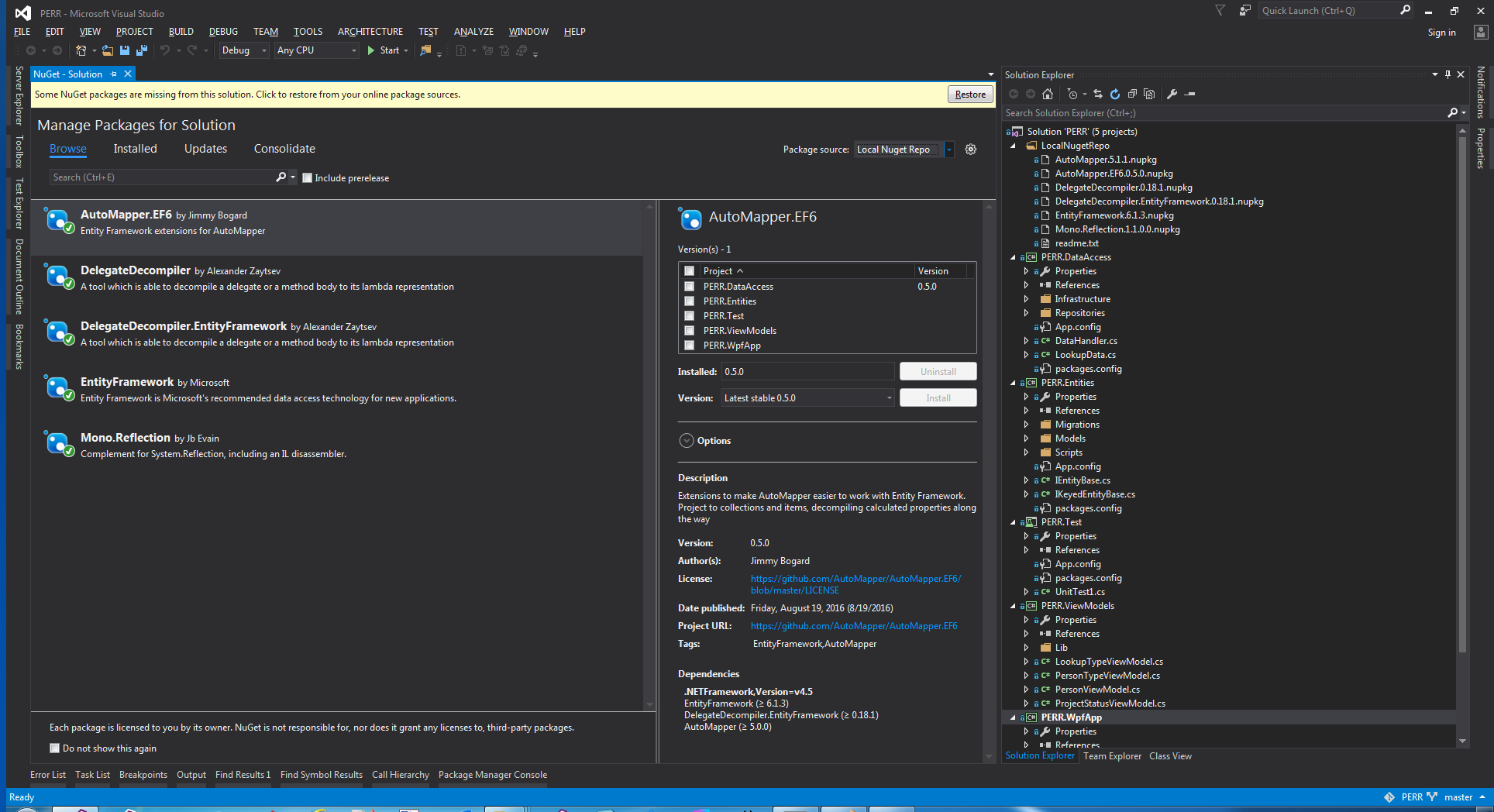Check the PERR.WpfApp project checkbox
The width and height of the screenshot is (1494, 812).
(689, 346)
